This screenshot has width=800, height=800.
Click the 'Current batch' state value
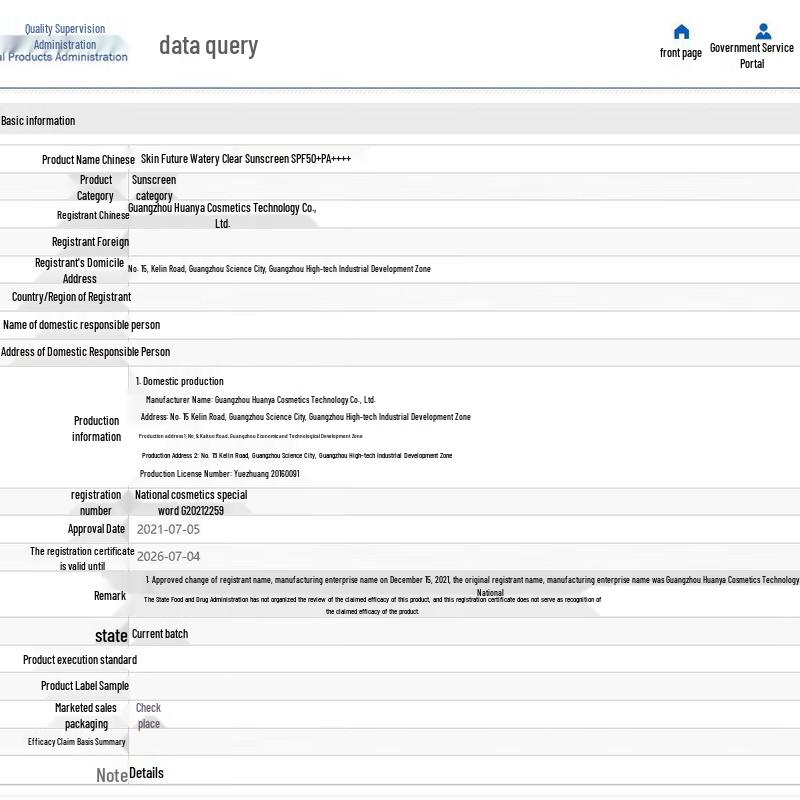coord(160,634)
